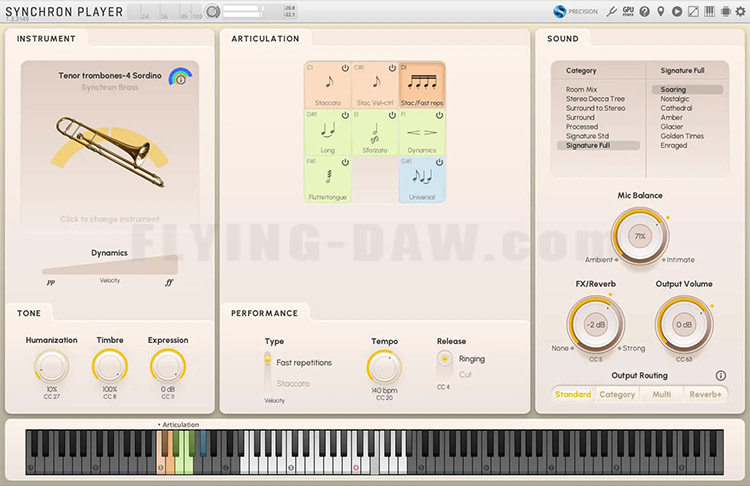Click the window resize diagonal icon

(693, 11)
